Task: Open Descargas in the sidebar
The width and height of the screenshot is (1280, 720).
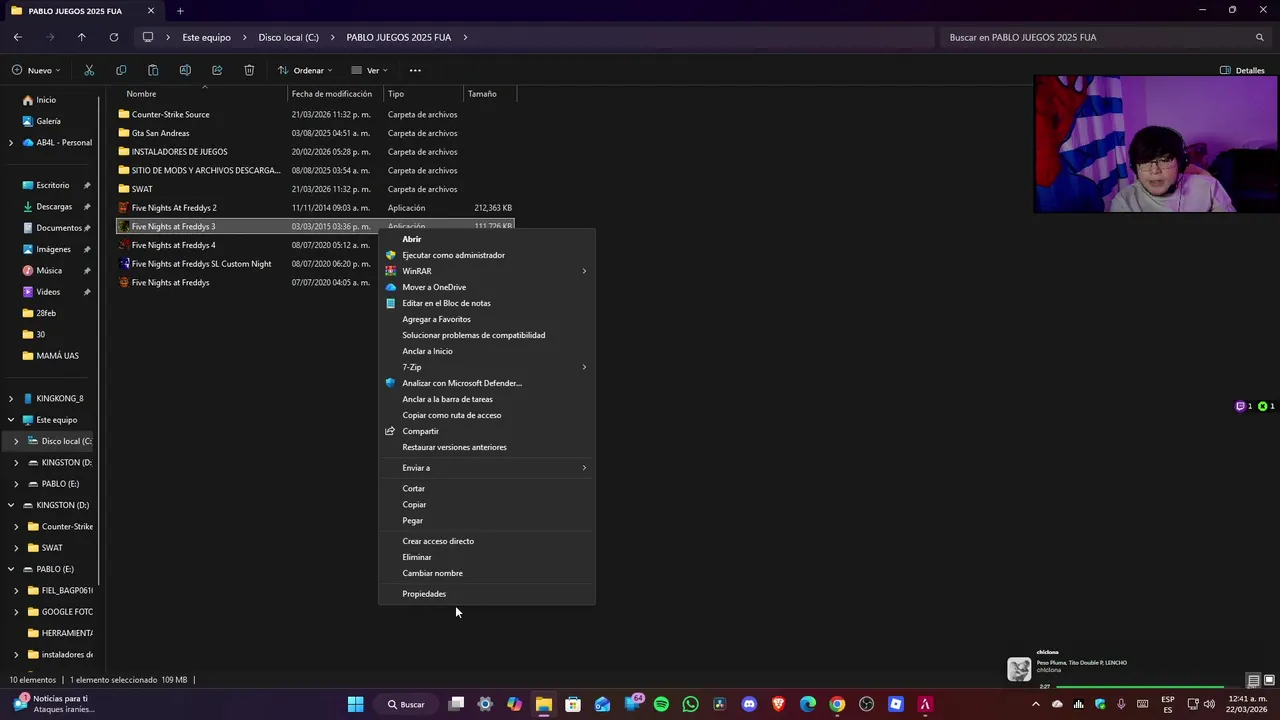Action: [54, 206]
